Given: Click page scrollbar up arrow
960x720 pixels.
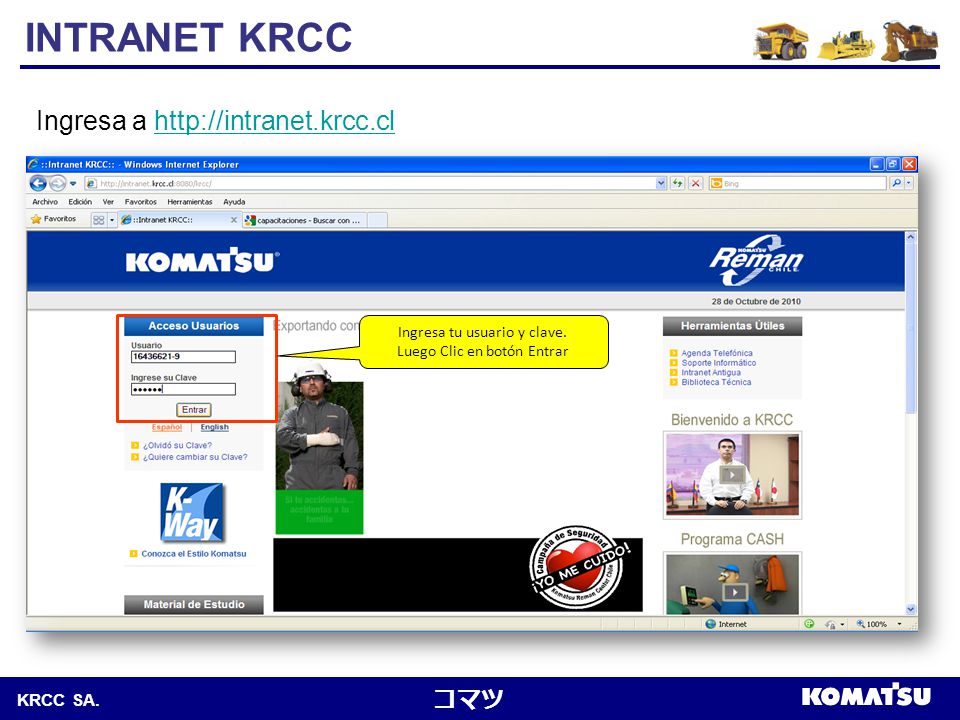Looking at the screenshot, I should coord(910,237).
